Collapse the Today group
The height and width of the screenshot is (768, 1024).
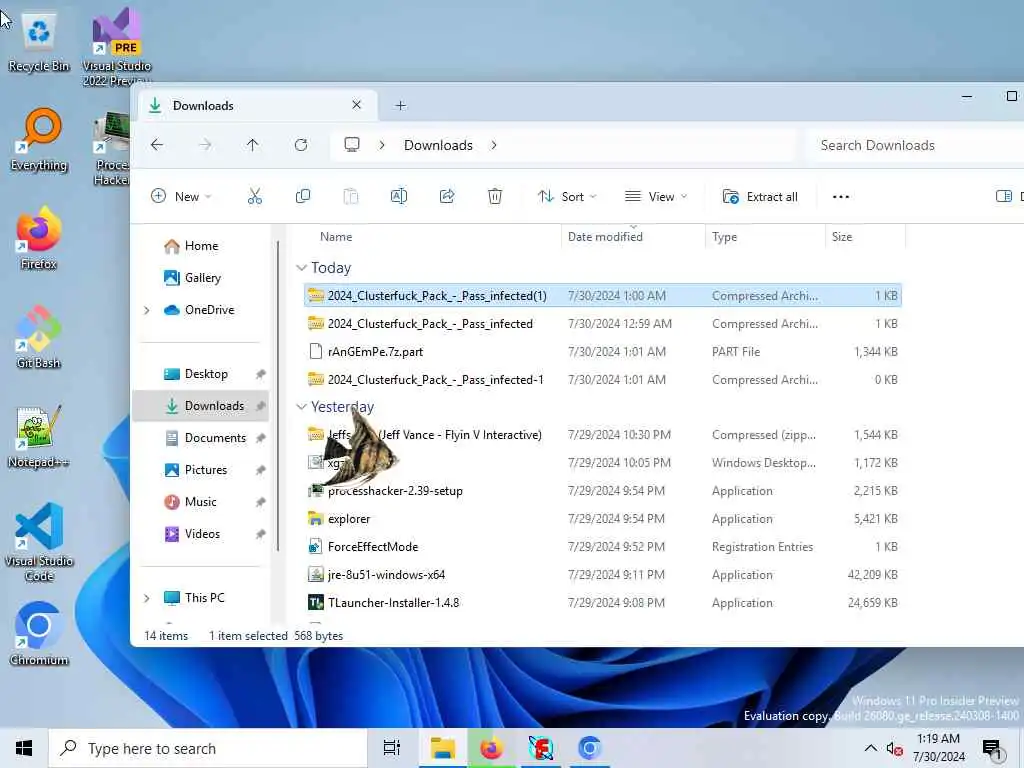pyautogui.click(x=301, y=268)
